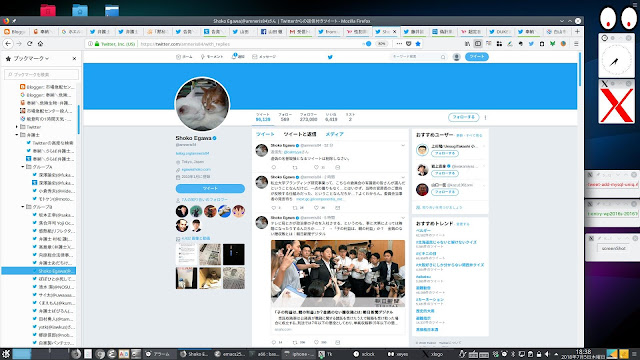
Task: Open Firefox hamburger menu
Action: pyautogui.click(x=576, y=44)
